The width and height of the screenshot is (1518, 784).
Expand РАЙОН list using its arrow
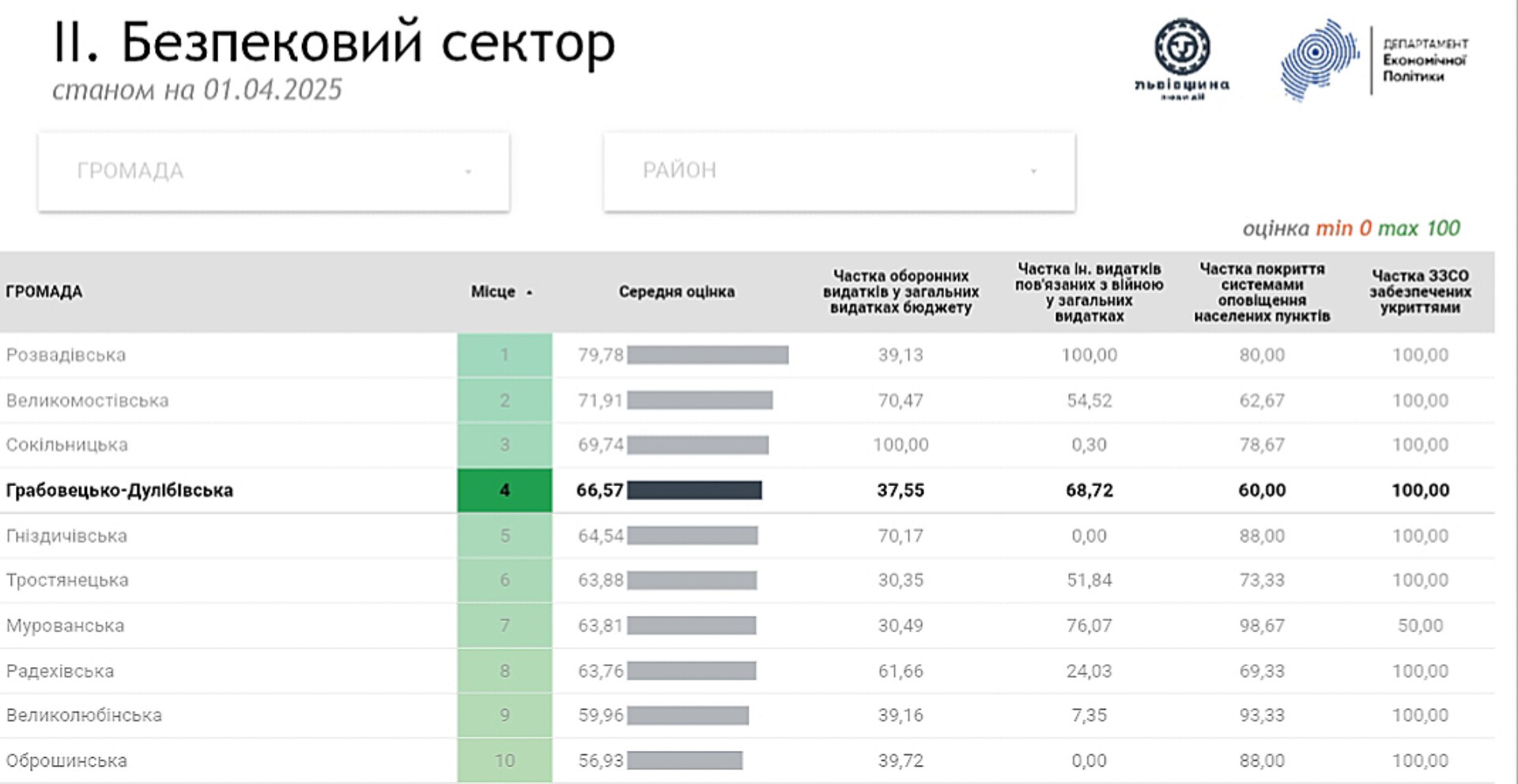tap(1033, 171)
